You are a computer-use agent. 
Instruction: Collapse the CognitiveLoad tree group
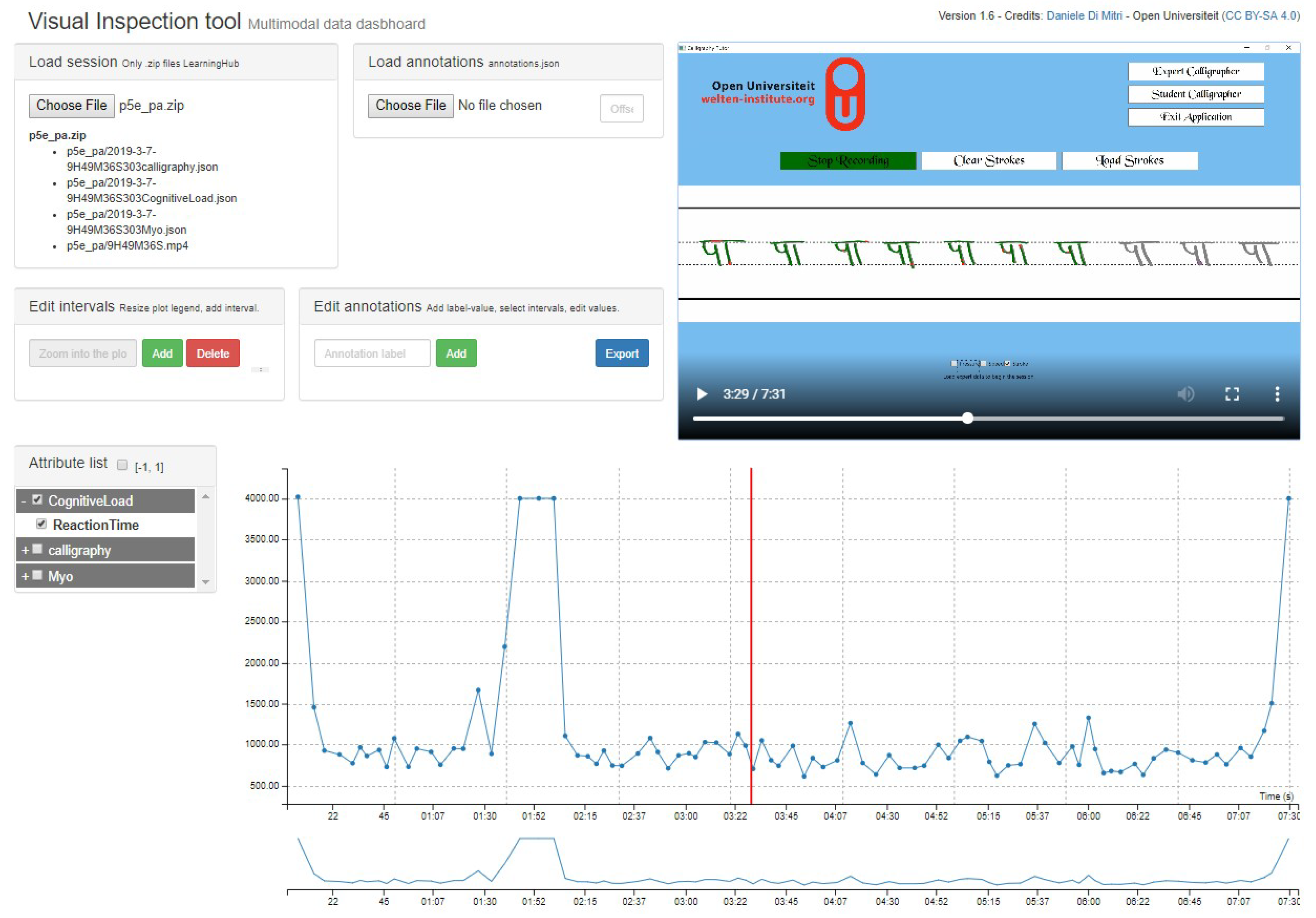coord(24,501)
